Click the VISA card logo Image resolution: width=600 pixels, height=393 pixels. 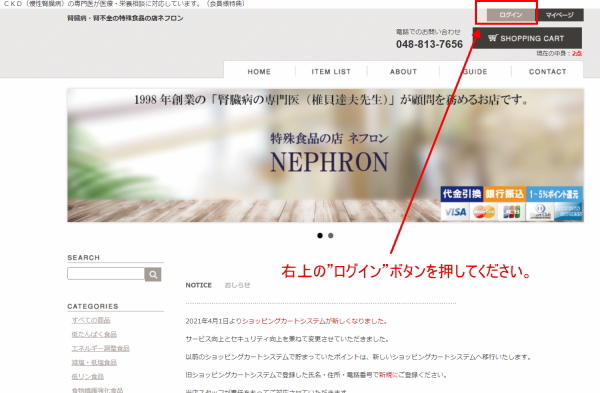click(x=455, y=212)
